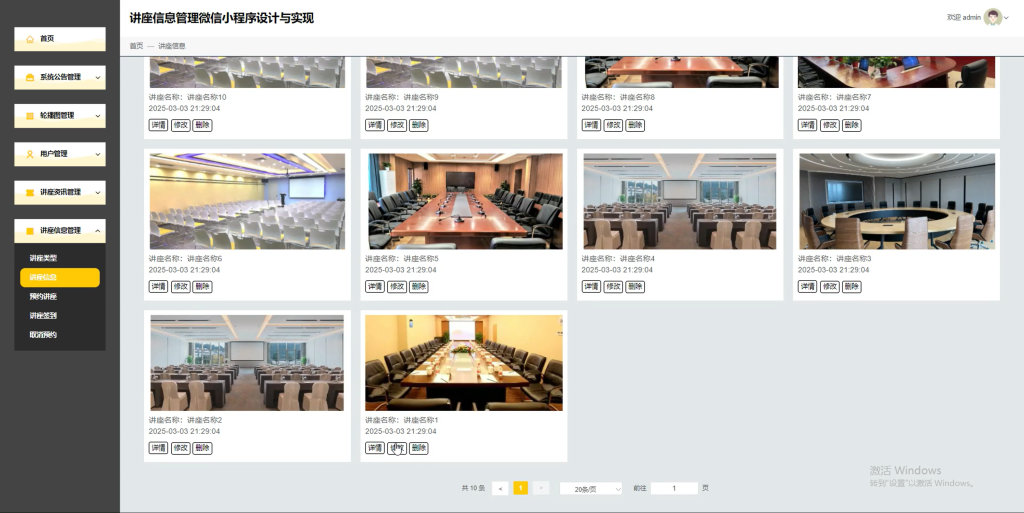Select 讲座类型 submenu item
This screenshot has height=513, width=1024.
pyautogui.click(x=43, y=258)
